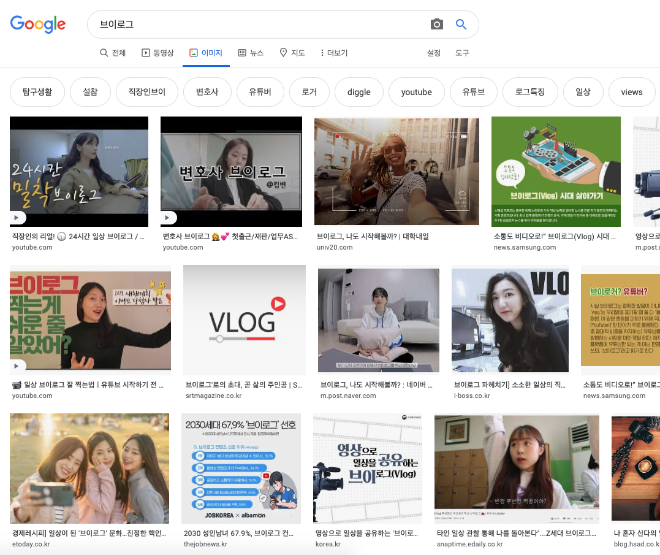Open the green Samsung 브이로그(Vlog) 시대 thumbnail
Screen dimensions: 660x555
coord(556,172)
